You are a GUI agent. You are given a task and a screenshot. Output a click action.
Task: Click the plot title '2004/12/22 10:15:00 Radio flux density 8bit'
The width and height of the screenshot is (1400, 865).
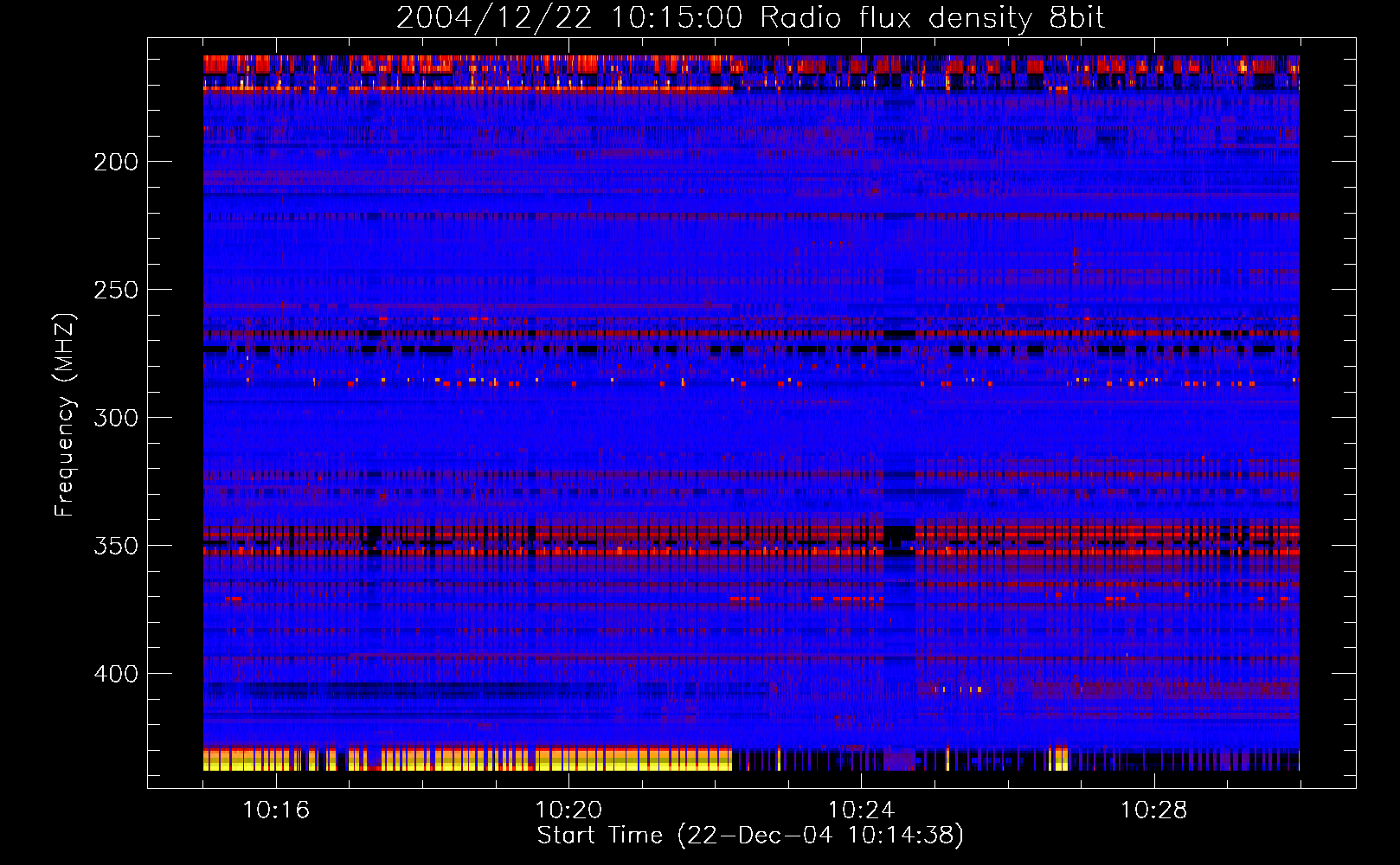750,17
